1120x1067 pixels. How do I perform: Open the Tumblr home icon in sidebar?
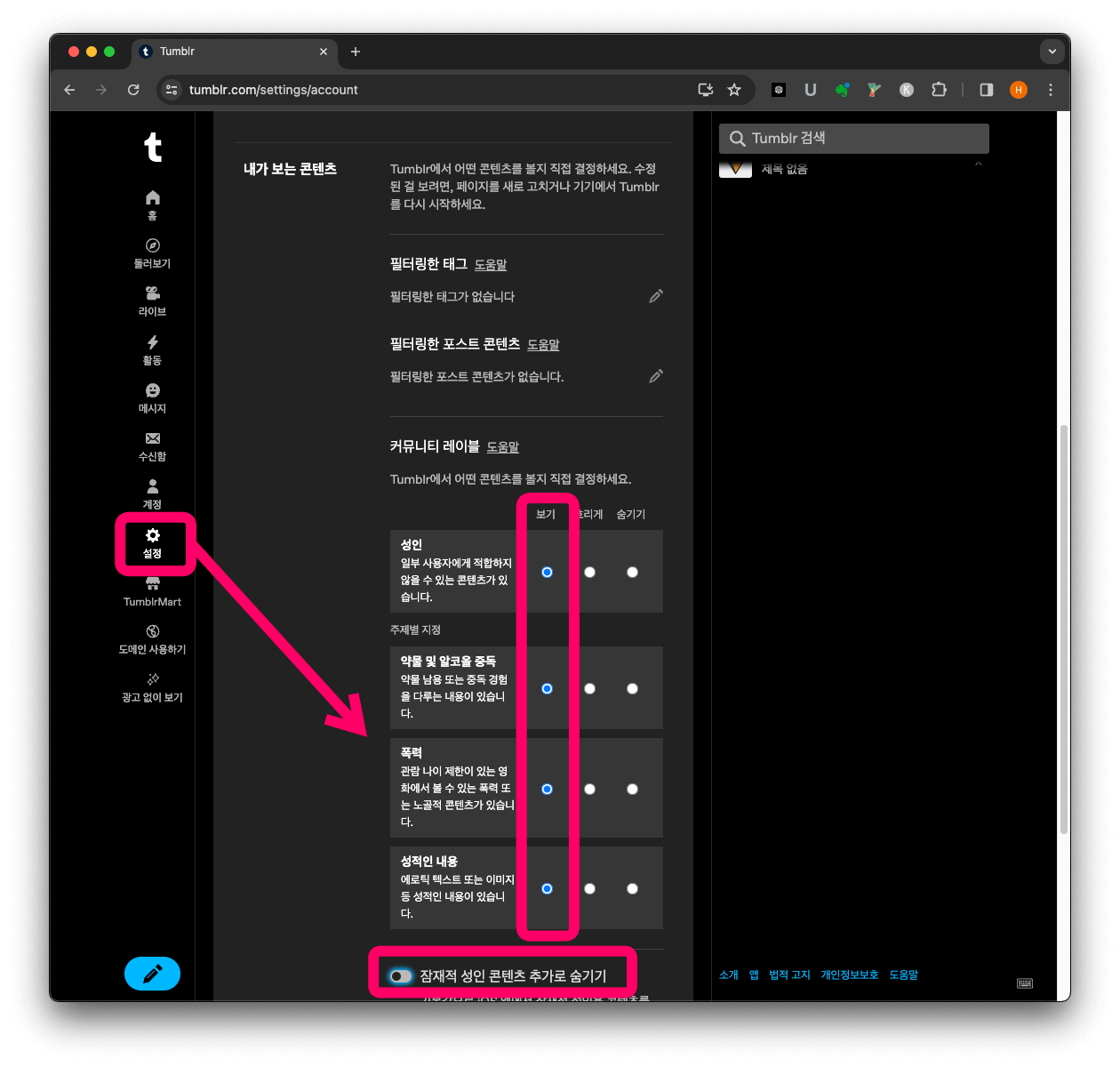pos(152,197)
